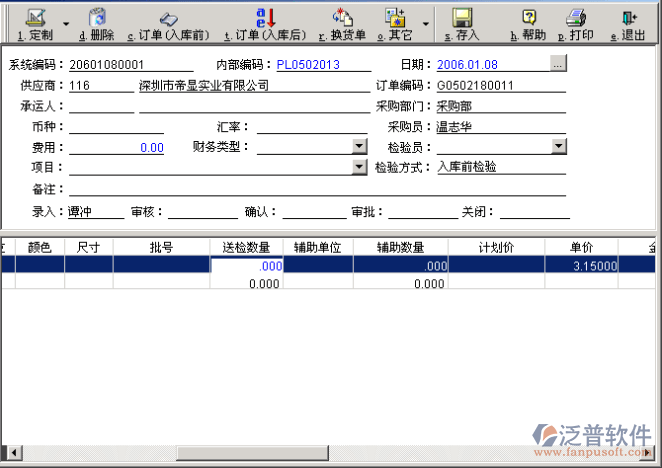662x468 pixels.
Task: Click the 其它 (Other) toolbar icon
Action: (x=395, y=18)
